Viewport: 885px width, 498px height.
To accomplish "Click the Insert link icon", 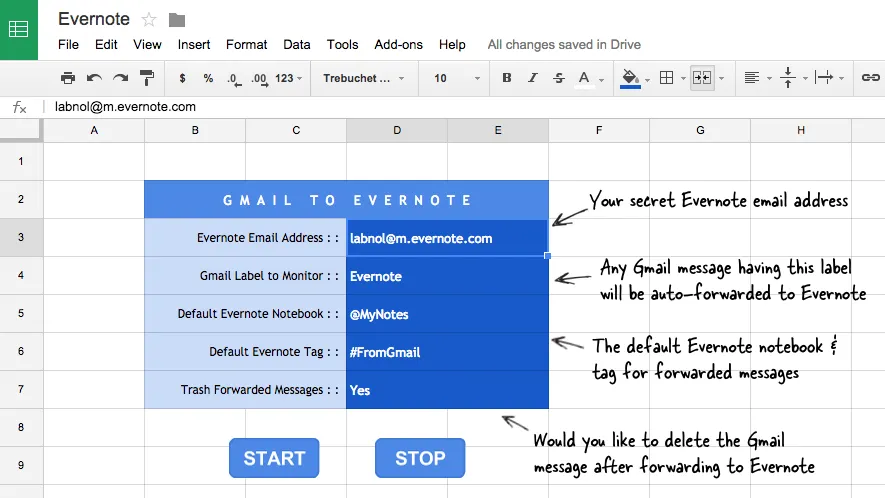I will [870, 78].
